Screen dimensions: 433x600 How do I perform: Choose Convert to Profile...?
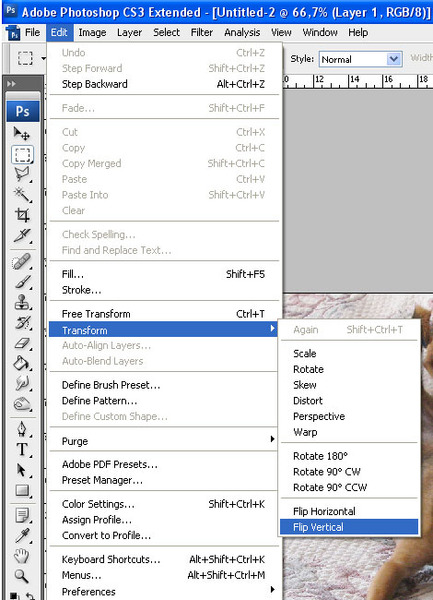click(x=164, y=535)
